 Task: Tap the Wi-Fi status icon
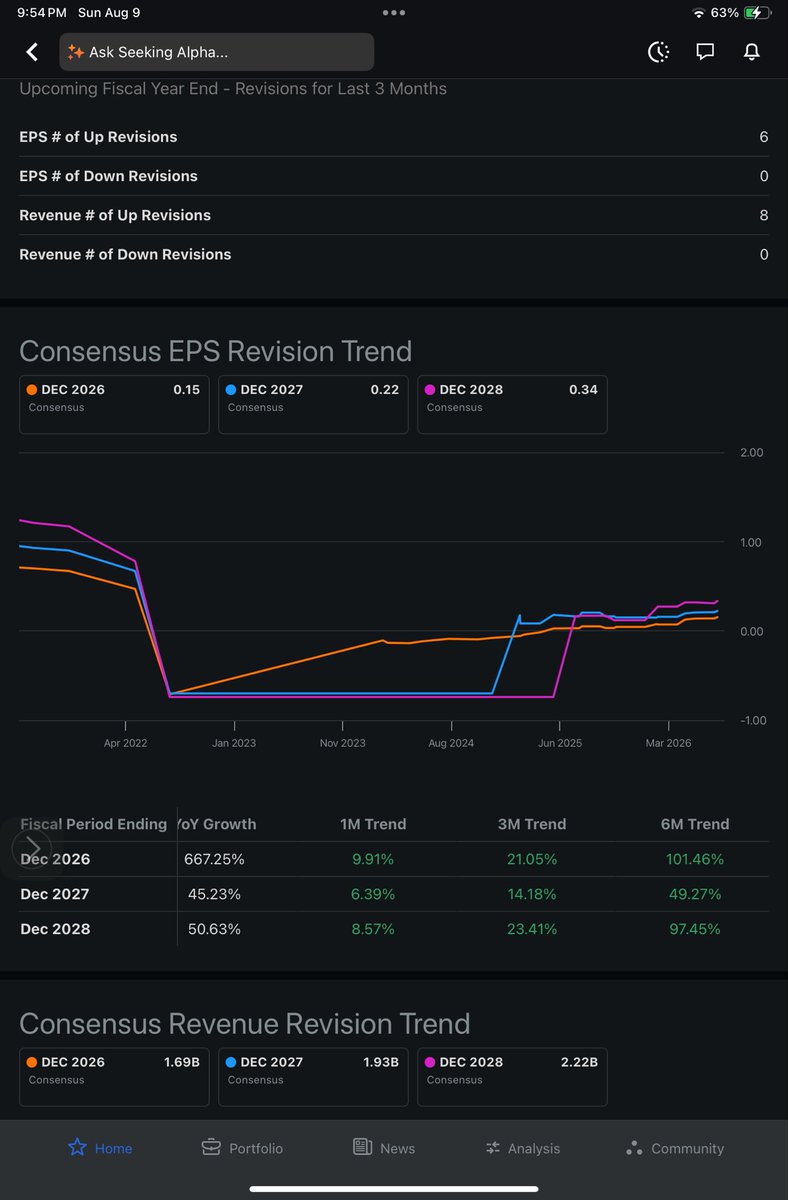click(698, 13)
